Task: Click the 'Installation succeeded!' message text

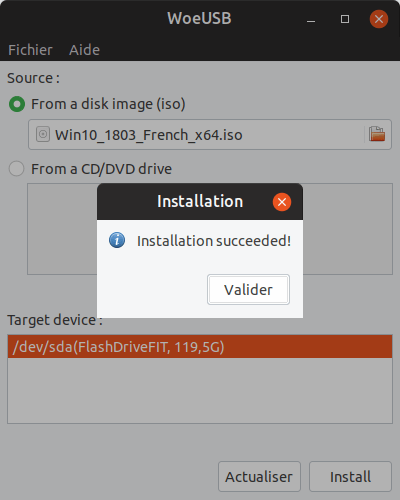Action: pos(214,241)
